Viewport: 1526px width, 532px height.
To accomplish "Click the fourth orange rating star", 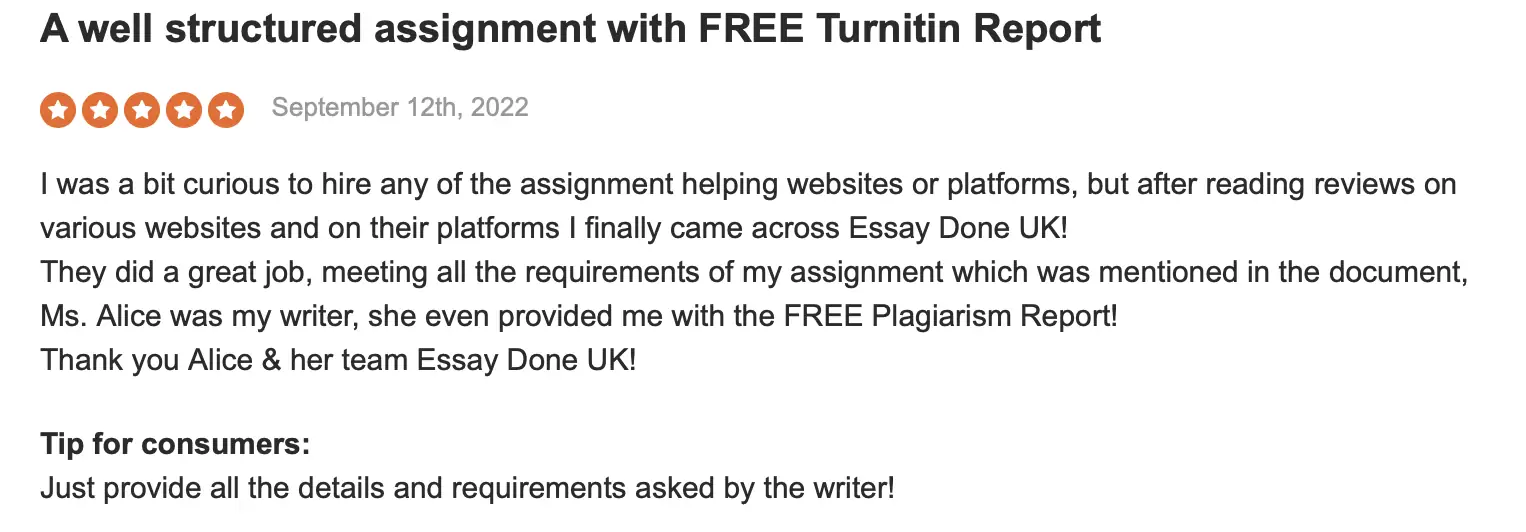I will [x=184, y=110].
